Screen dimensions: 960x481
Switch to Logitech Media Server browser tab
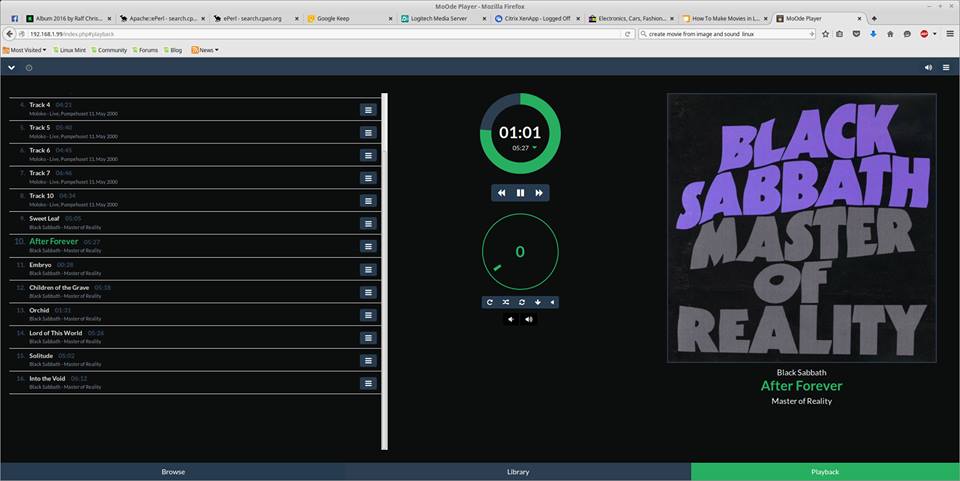443,18
